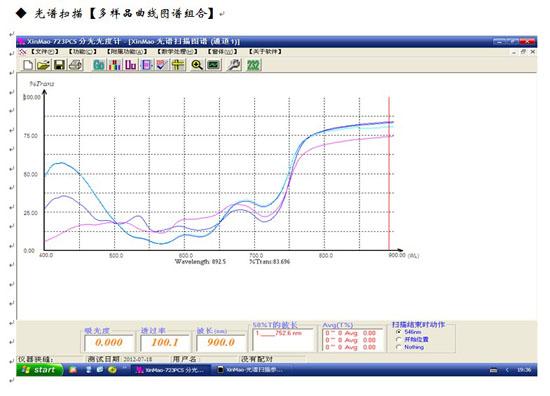Select the 546nm scan-end radio option
Image resolution: width=550 pixels, height=396 pixels.
point(398,332)
